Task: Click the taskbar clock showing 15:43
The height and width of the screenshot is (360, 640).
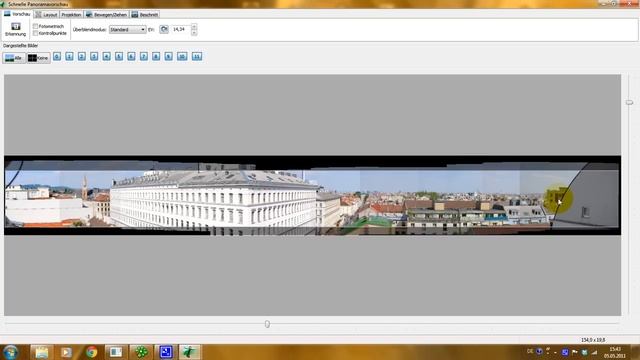Action: click(615, 352)
